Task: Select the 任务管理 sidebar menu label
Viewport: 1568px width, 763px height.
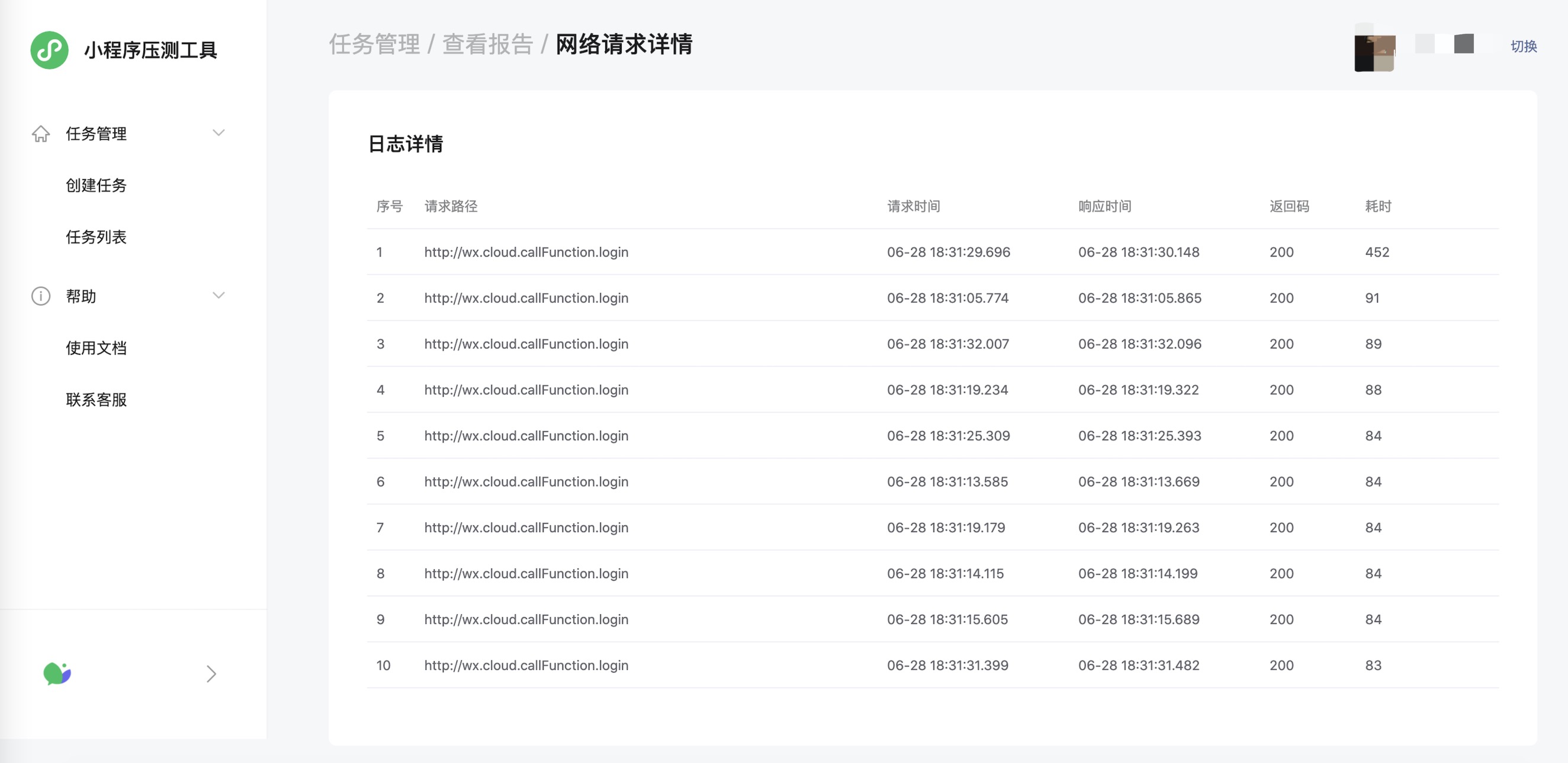Action: pyautogui.click(x=96, y=133)
